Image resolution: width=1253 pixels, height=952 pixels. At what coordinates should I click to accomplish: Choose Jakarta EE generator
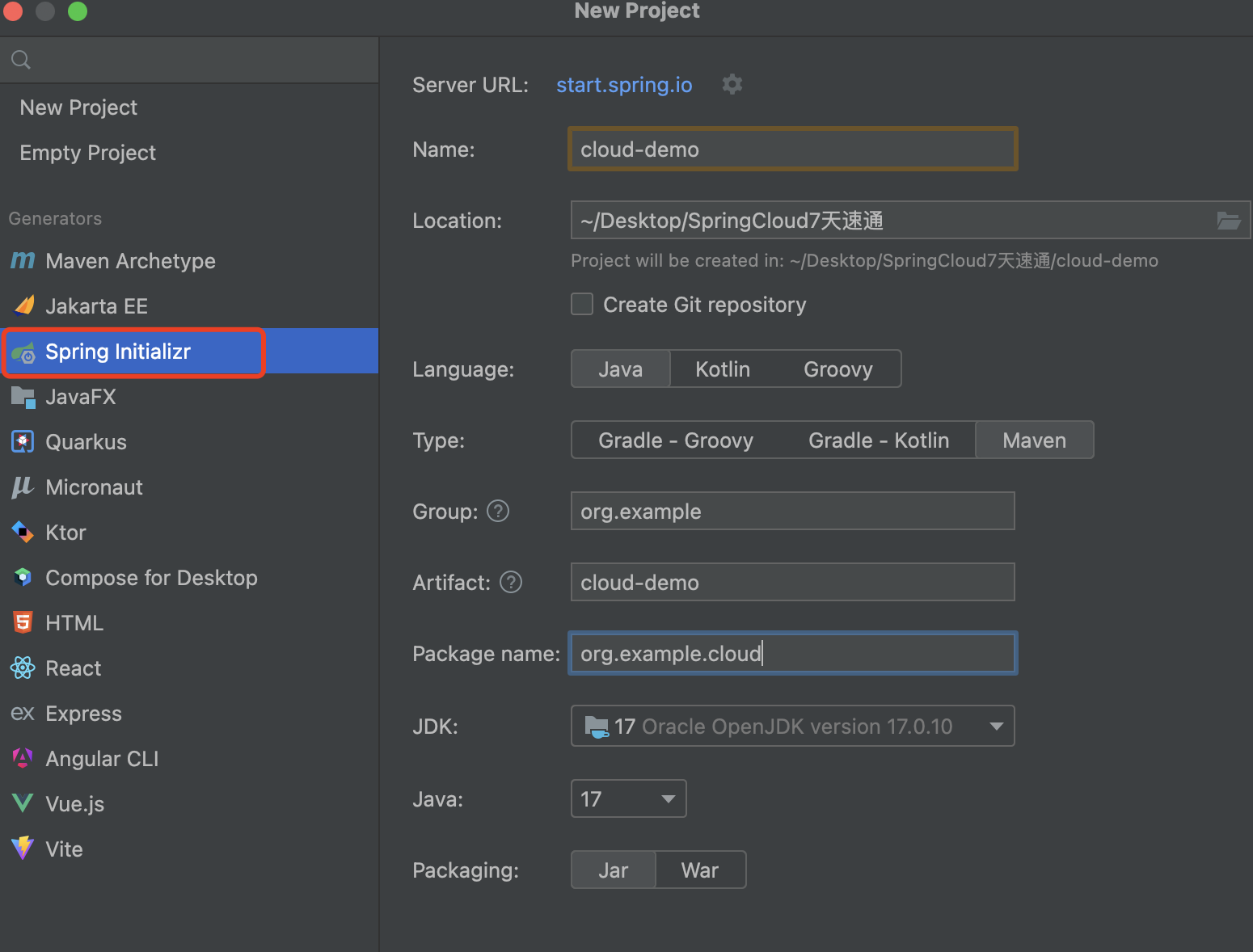pos(189,305)
